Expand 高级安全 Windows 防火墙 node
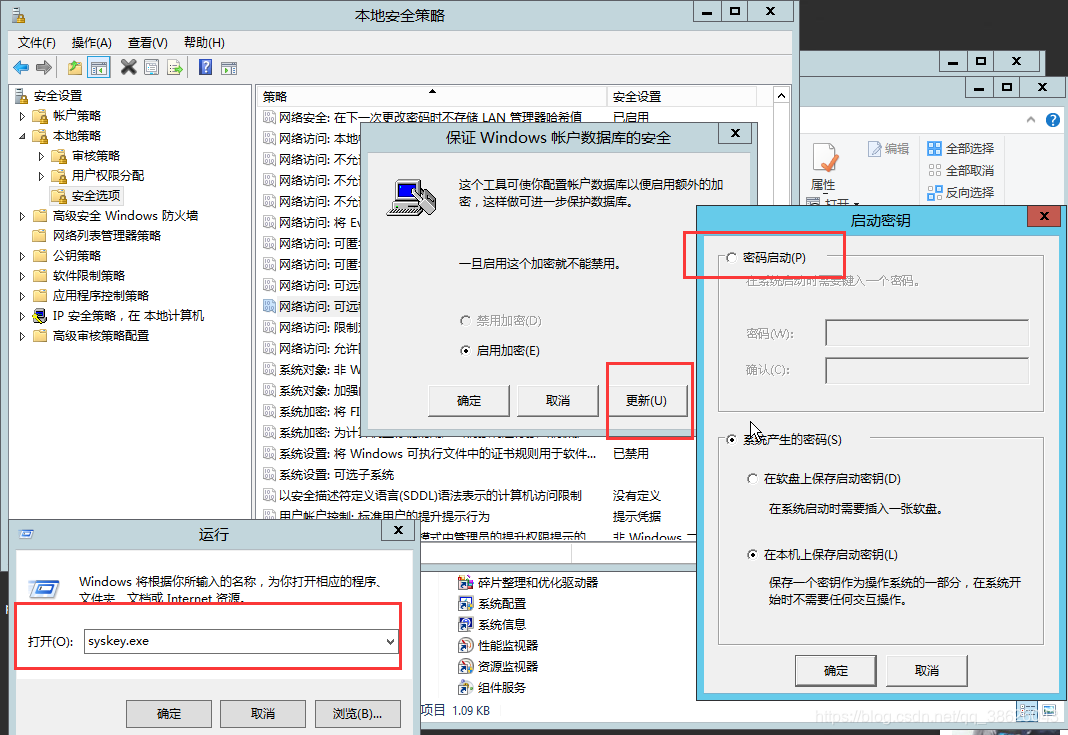Image resolution: width=1068 pixels, height=735 pixels. (22, 216)
